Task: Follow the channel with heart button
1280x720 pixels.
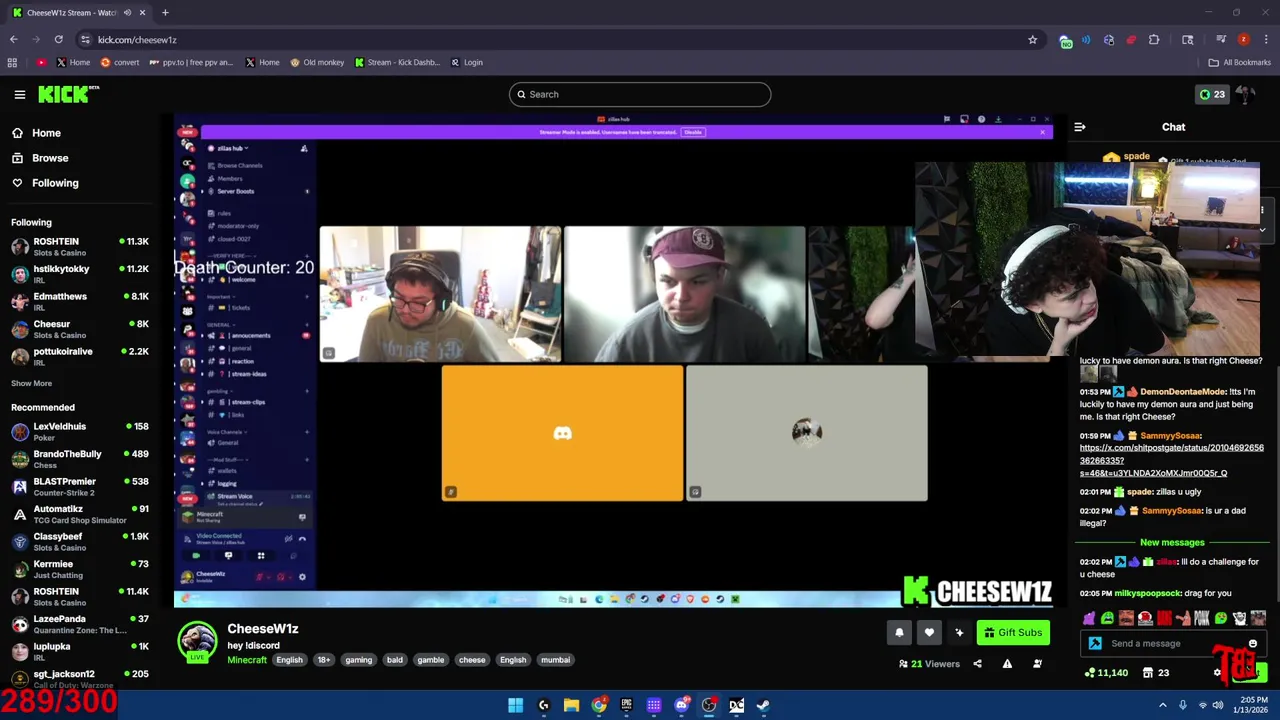Action: click(x=929, y=632)
